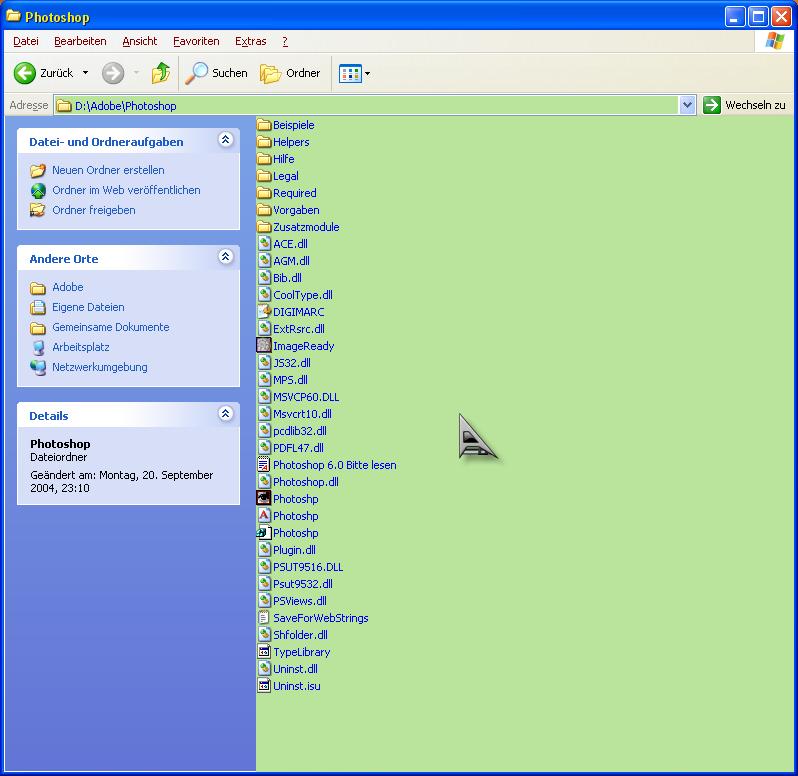798x776 pixels.
Task: Select the ACE.dll file icon
Action: coord(264,243)
